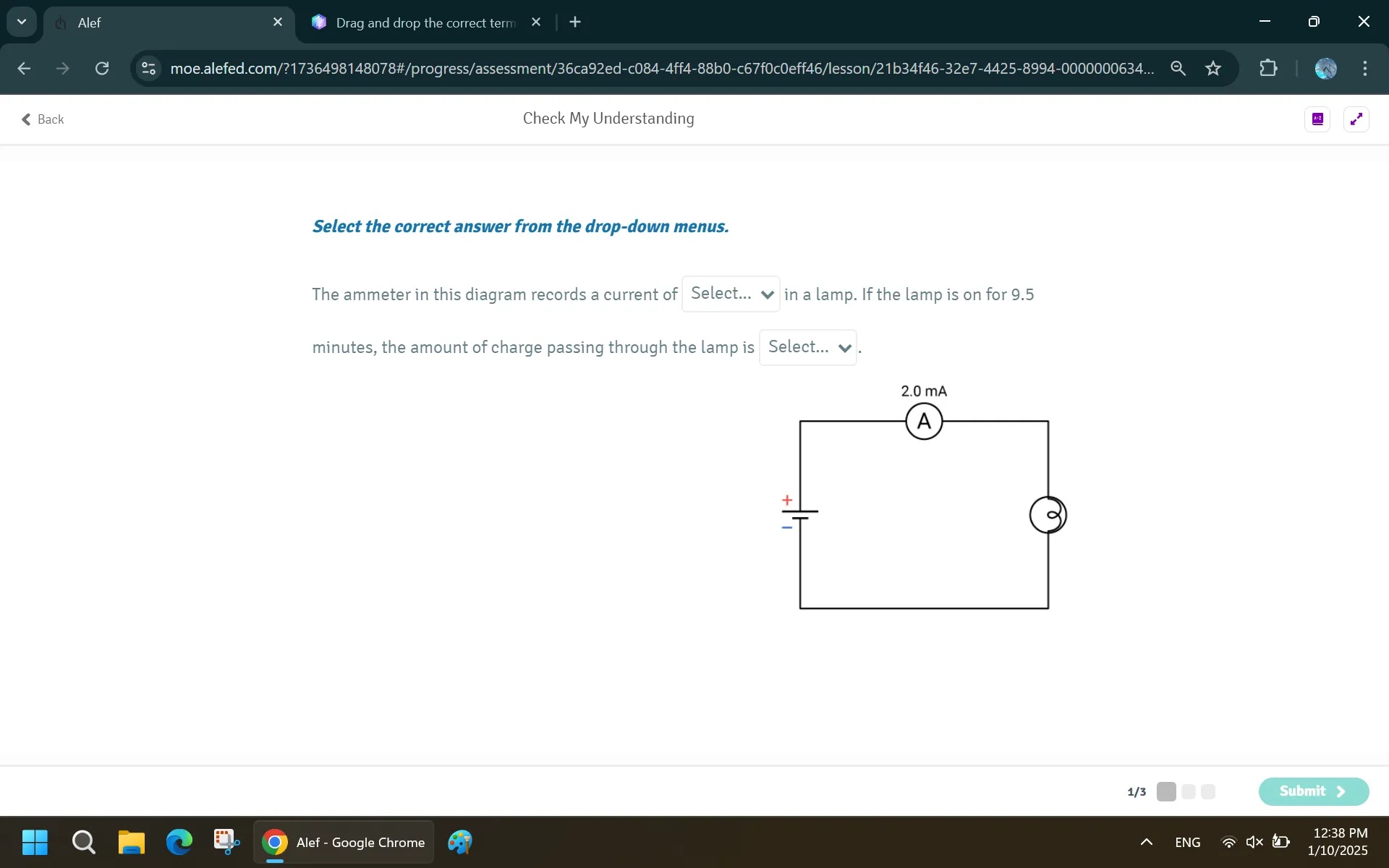Open Microsoft Paint from the taskbar

460,841
